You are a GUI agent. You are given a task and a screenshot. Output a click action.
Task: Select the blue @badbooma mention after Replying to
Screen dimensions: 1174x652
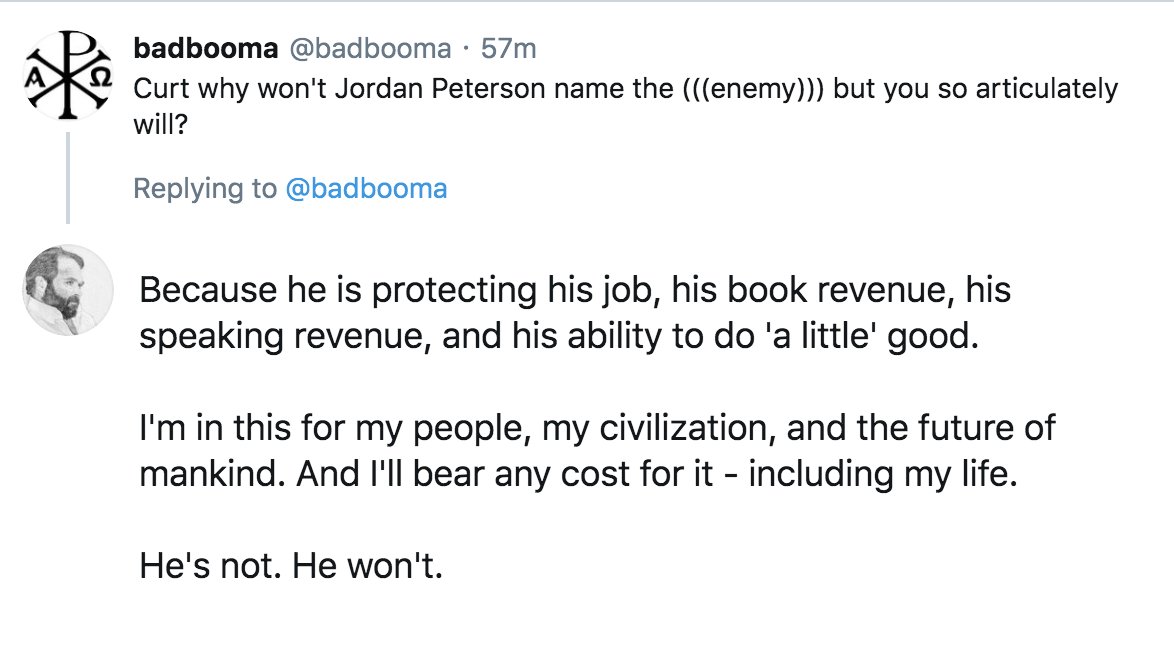pyautogui.click(x=366, y=188)
